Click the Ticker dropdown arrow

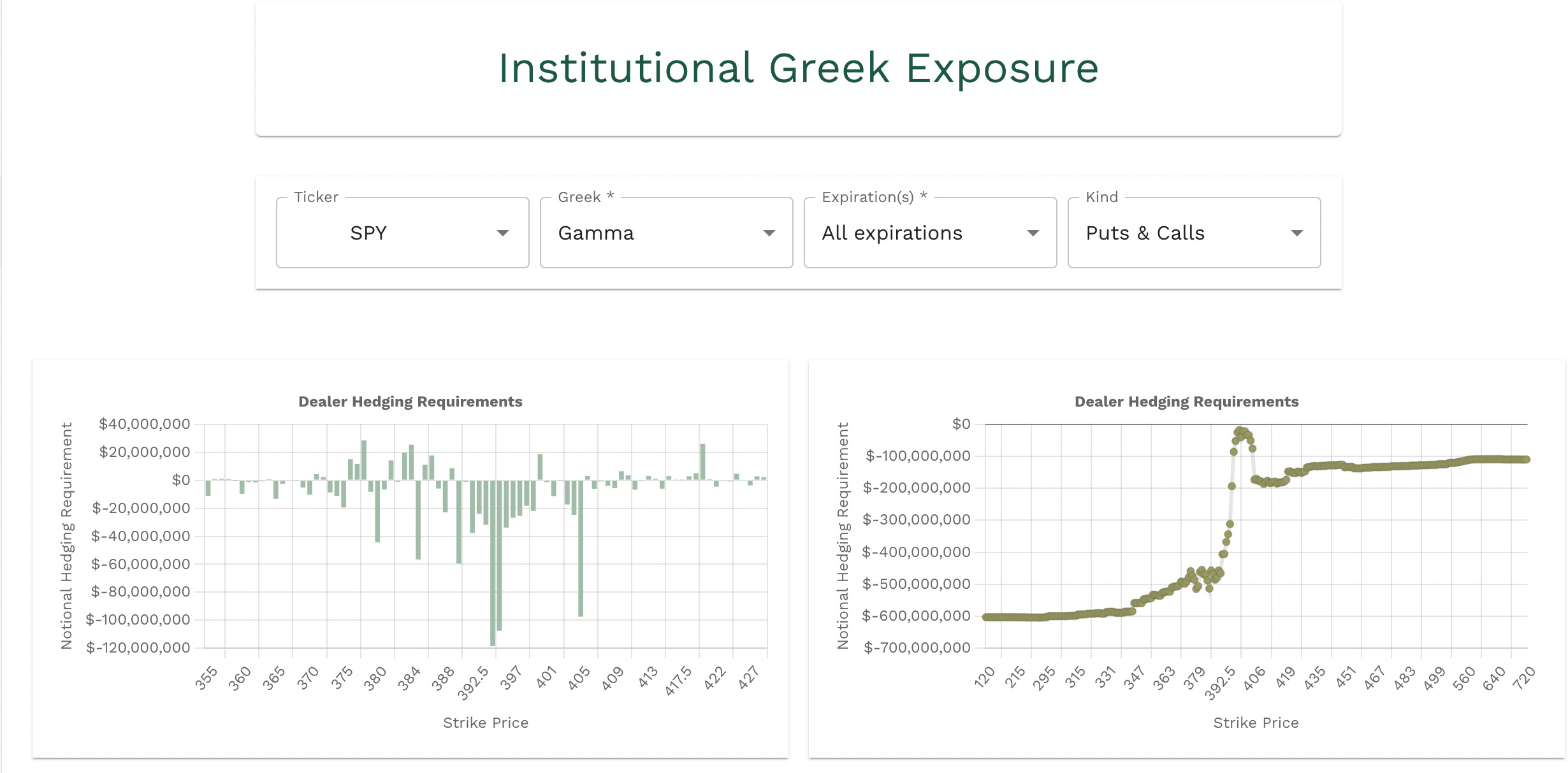(502, 233)
